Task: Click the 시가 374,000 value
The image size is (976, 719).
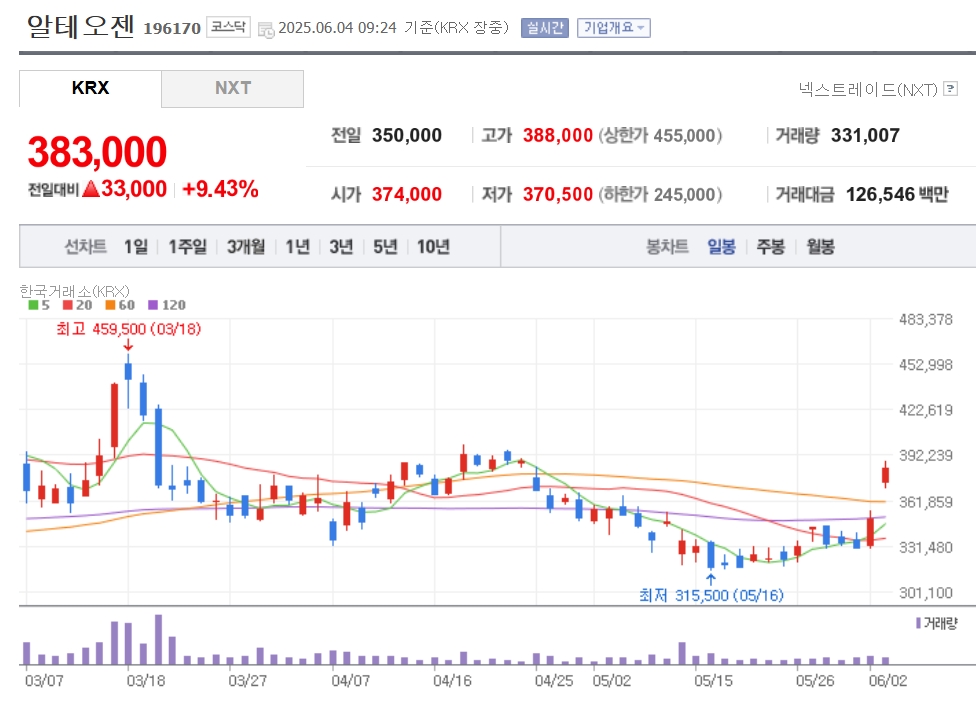Action: tap(407, 194)
